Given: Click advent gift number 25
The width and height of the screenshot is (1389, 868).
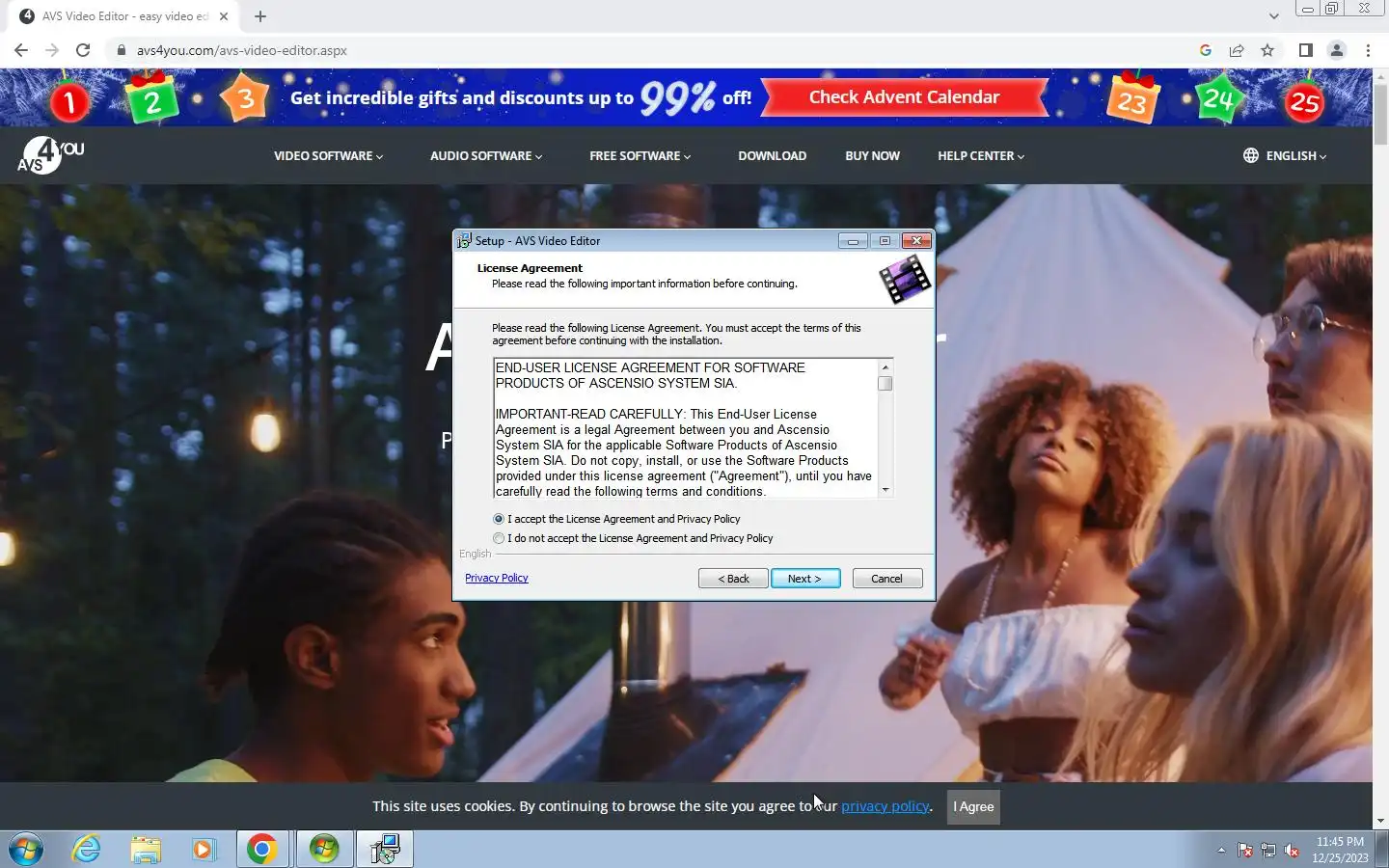Looking at the screenshot, I should [1305, 102].
